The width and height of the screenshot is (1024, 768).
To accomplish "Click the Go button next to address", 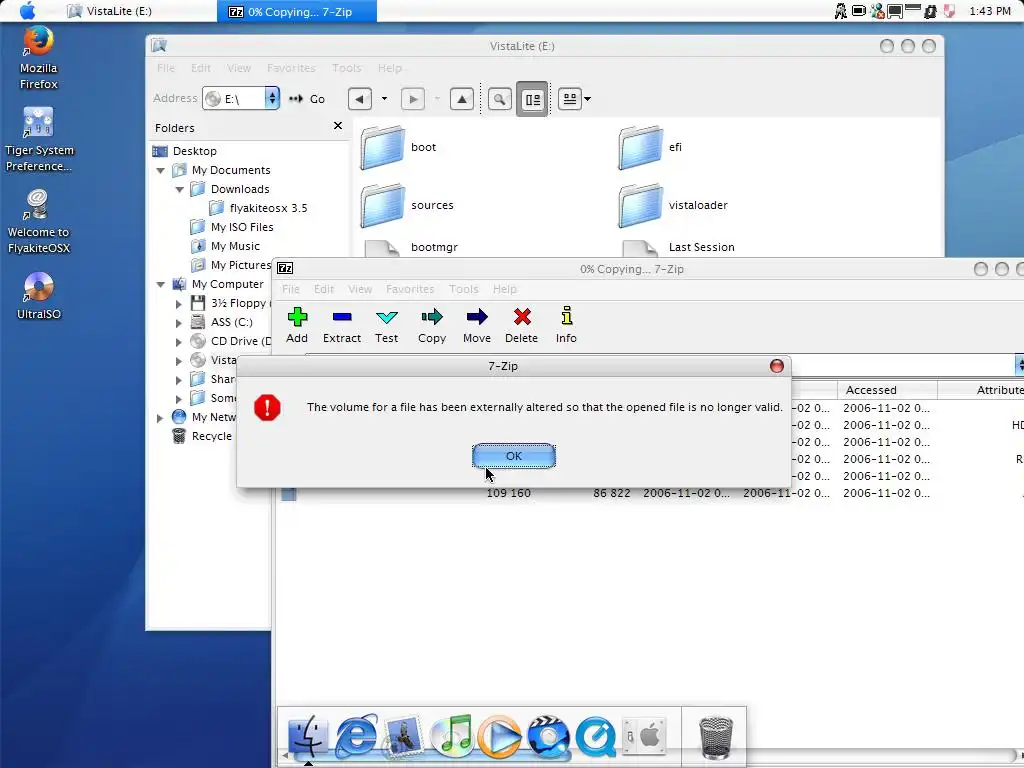I will [x=308, y=99].
